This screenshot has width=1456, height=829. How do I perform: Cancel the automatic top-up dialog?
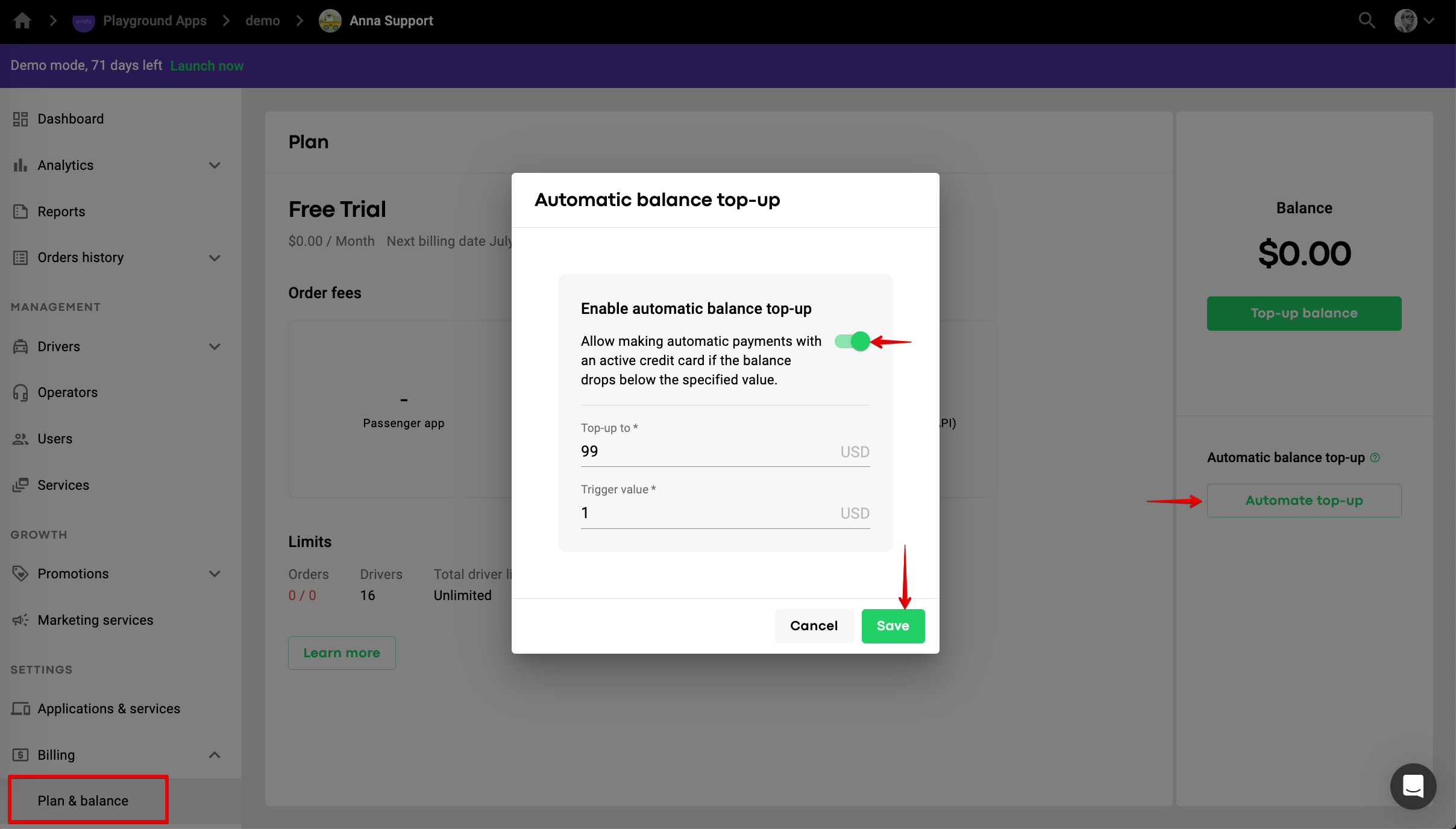(814, 626)
